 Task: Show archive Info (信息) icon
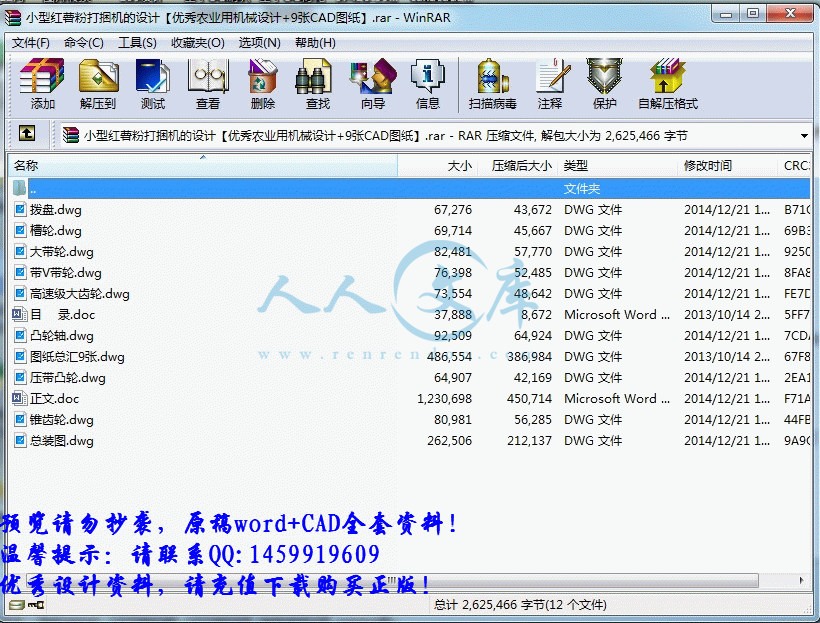(428, 76)
